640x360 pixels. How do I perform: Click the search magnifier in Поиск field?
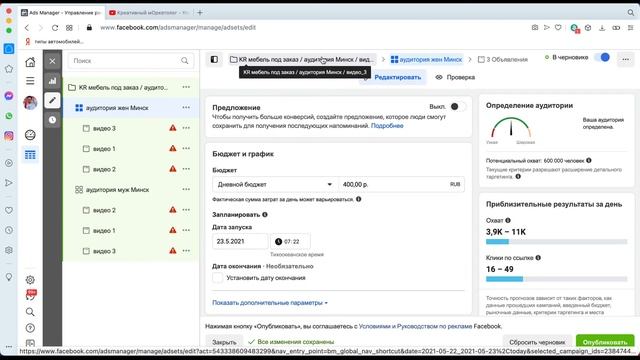[184, 61]
